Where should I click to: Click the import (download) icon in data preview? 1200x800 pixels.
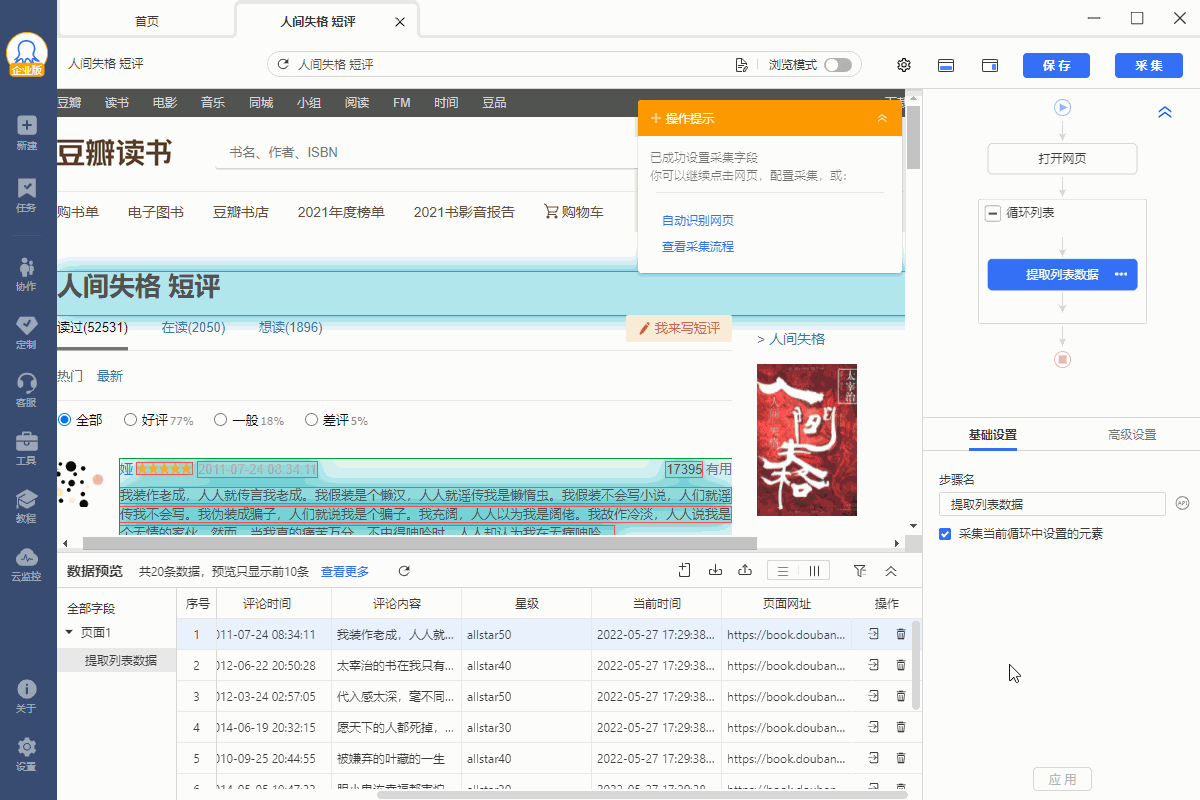click(x=715, y=570)
